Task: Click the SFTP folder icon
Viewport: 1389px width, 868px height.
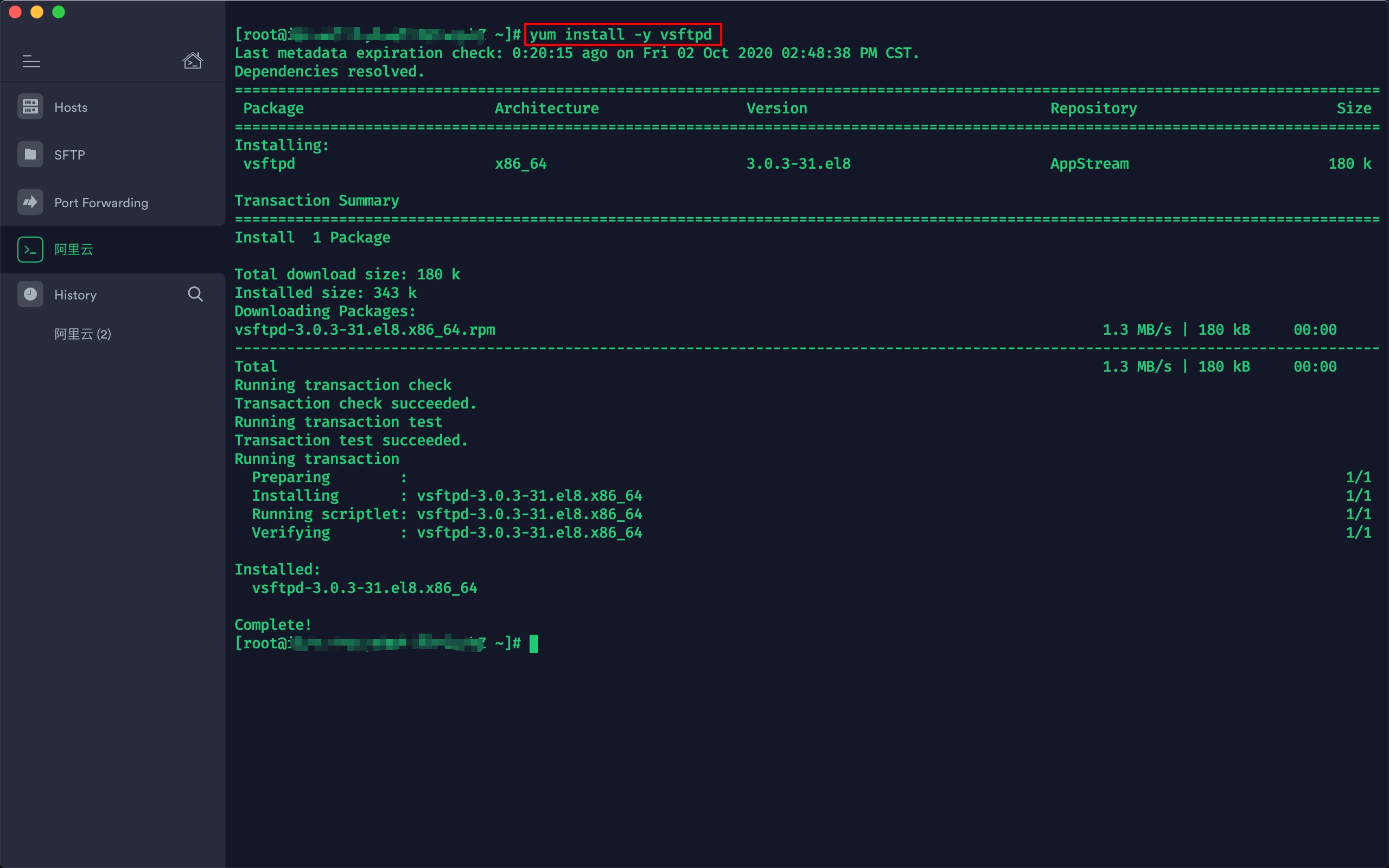Action: pos(30,155)
